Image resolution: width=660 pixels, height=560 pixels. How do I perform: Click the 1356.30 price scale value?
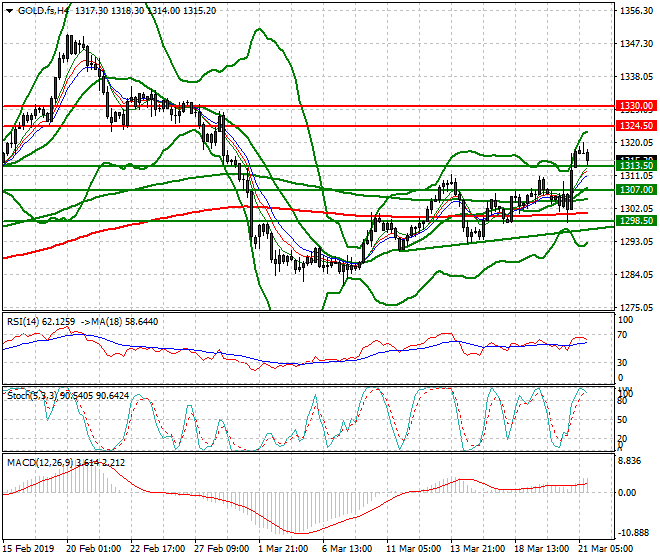point(636,11)
